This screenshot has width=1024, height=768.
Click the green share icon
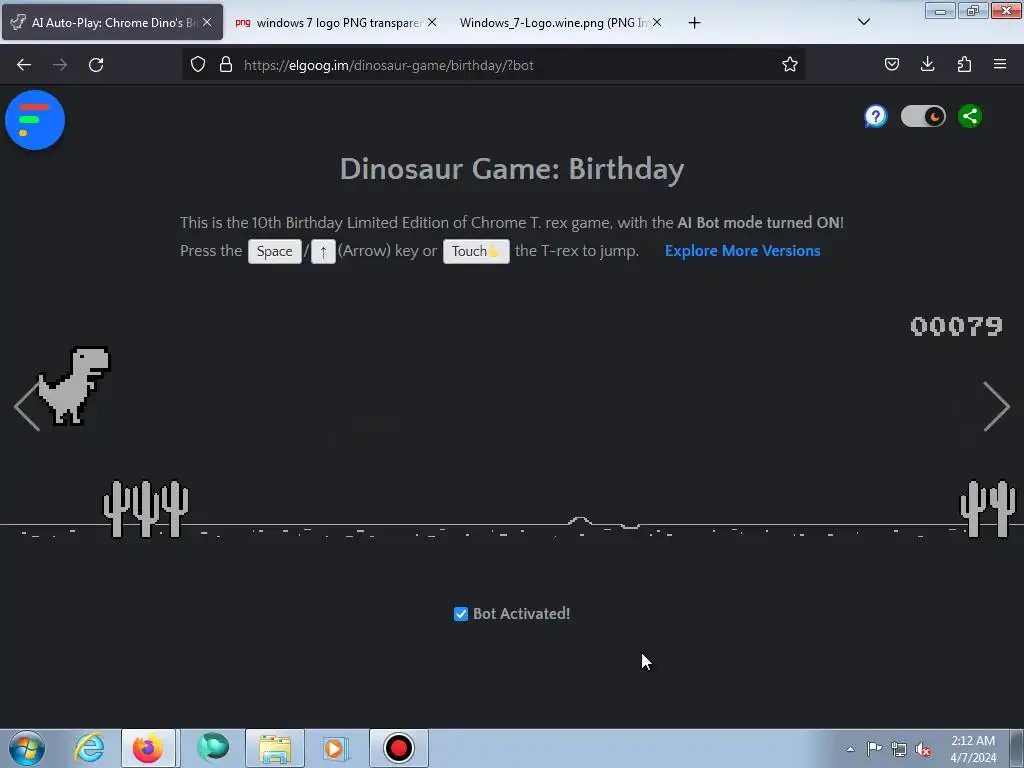(x=970, y=116)
